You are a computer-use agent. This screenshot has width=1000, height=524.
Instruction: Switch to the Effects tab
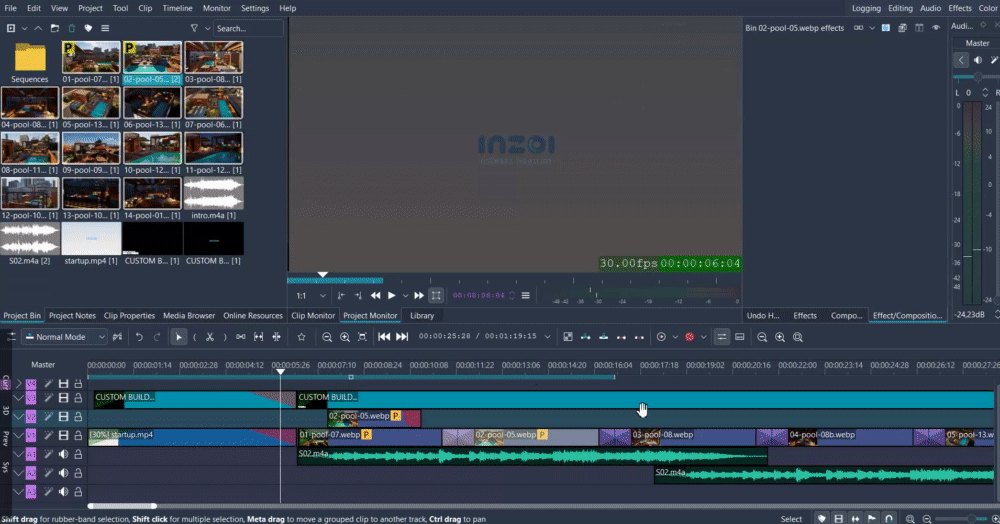point(805,316)
